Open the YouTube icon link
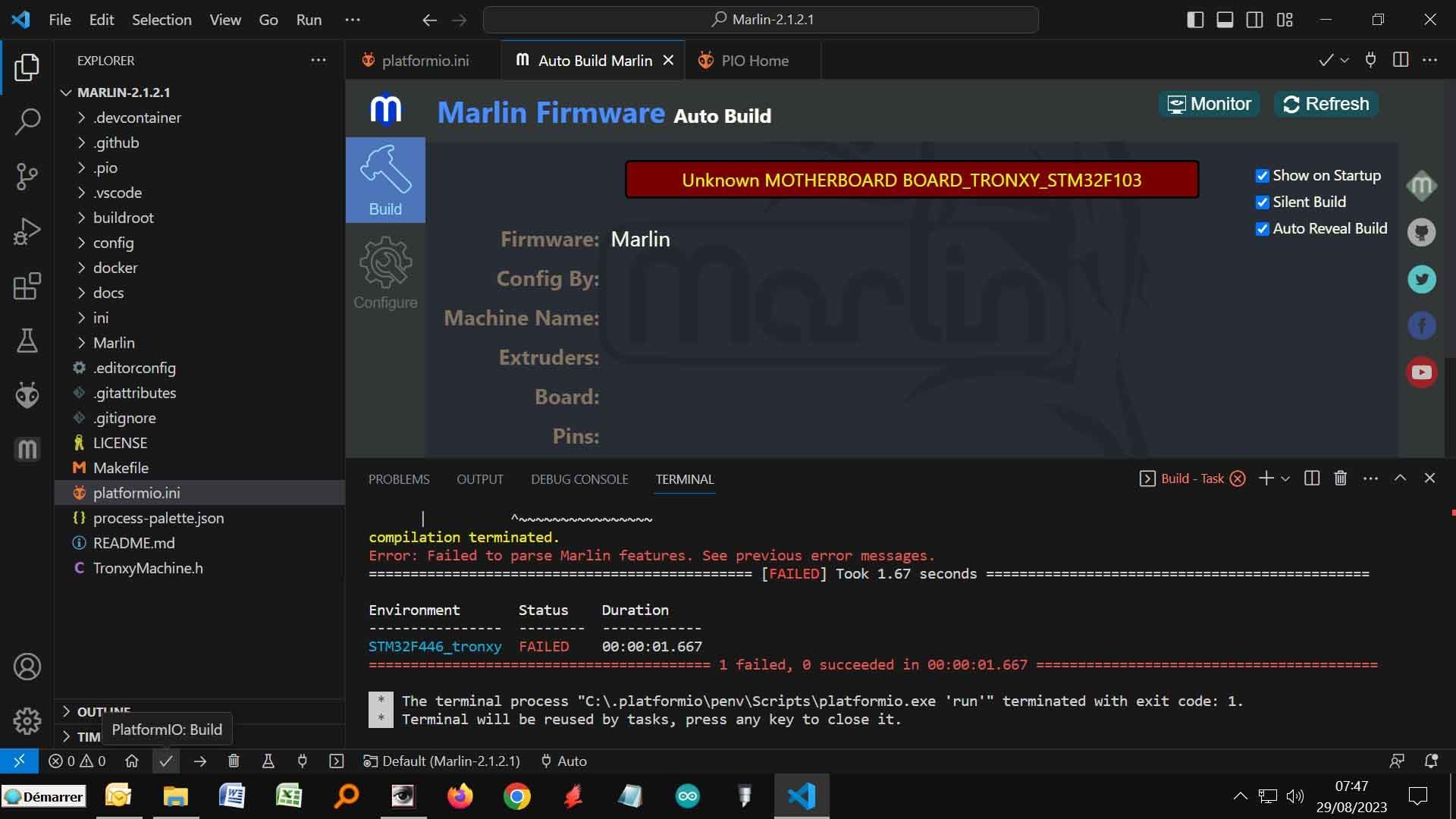1456x819 pixels. click(1422, 372)
